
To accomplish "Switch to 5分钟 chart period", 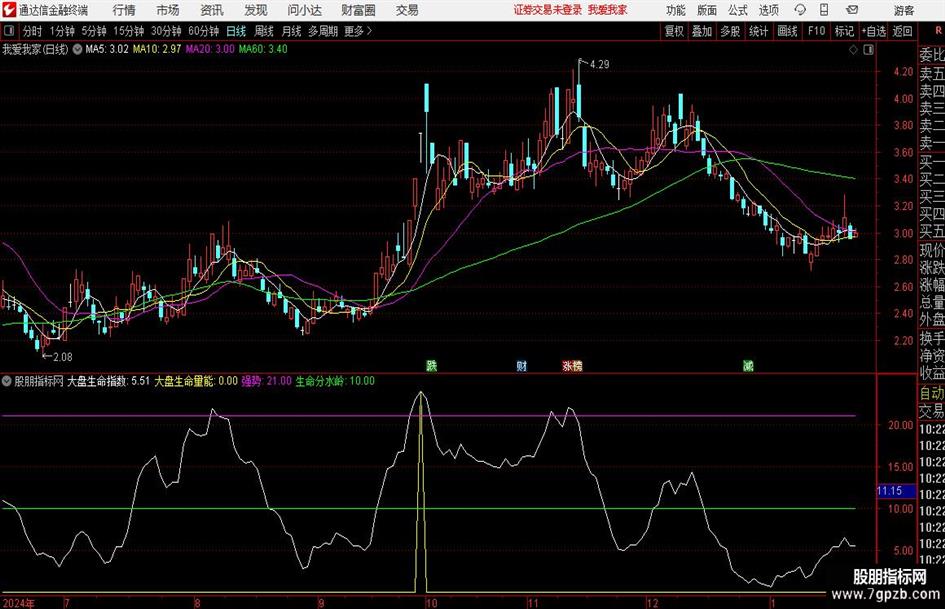I will (x=93, y=31).
